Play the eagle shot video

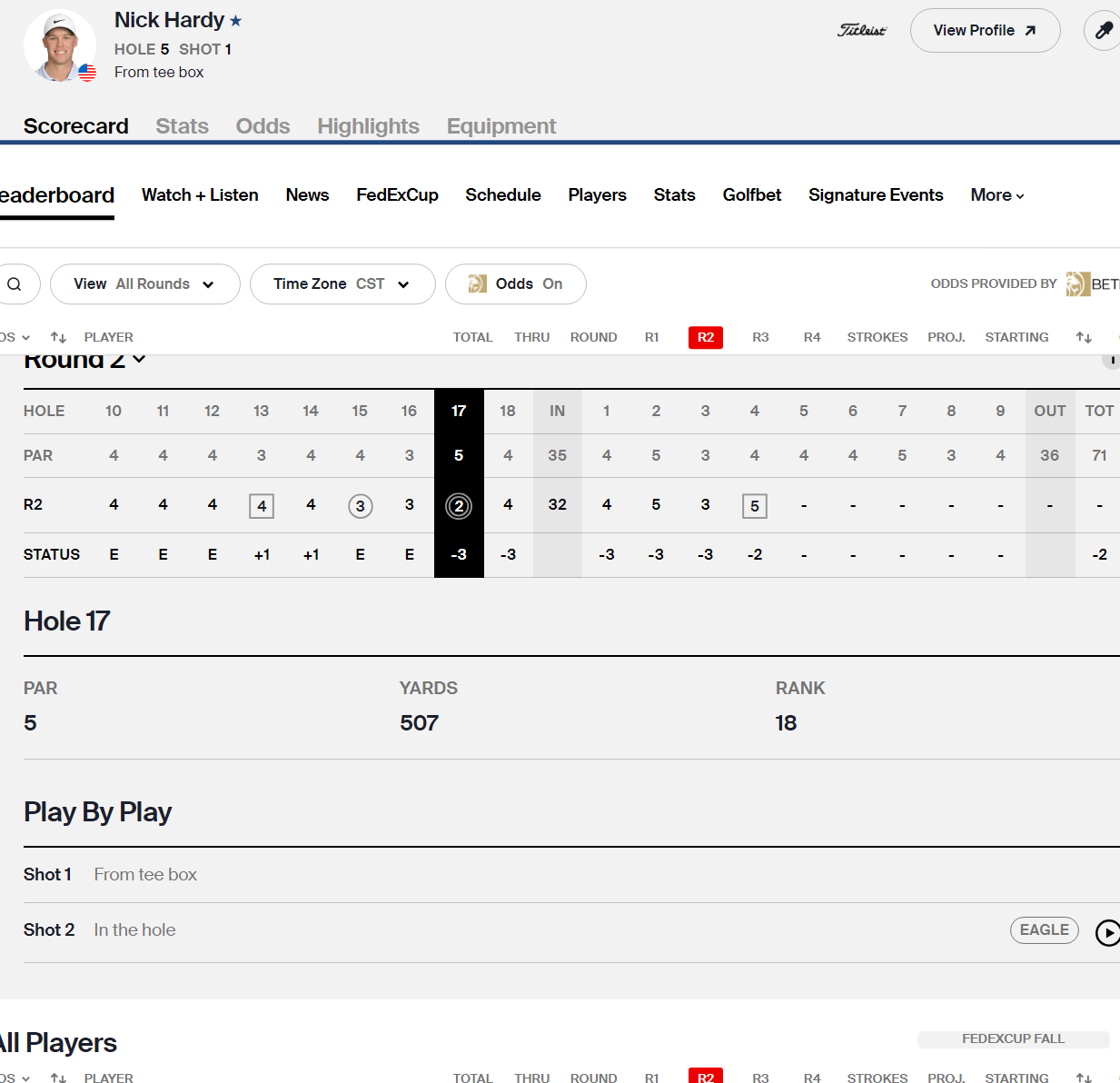click(1107, 932)
